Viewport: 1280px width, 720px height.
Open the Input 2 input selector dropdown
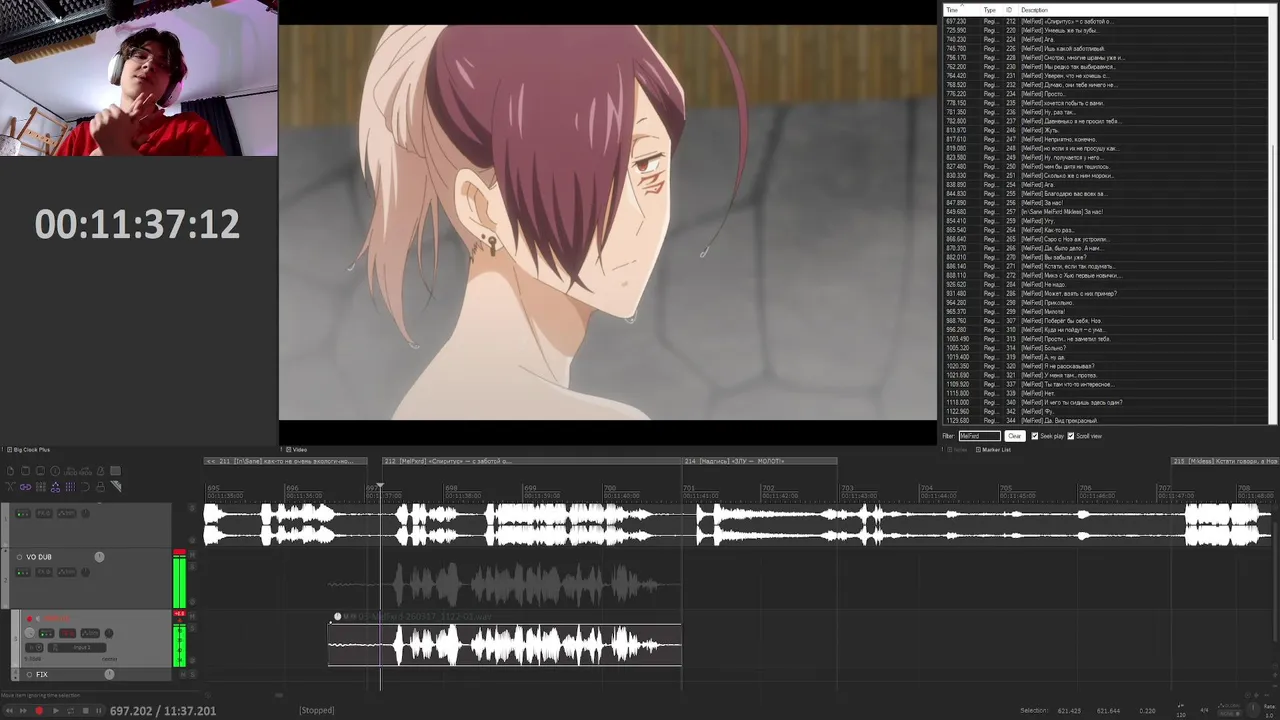pyautogui.click(x=77, y=648)
